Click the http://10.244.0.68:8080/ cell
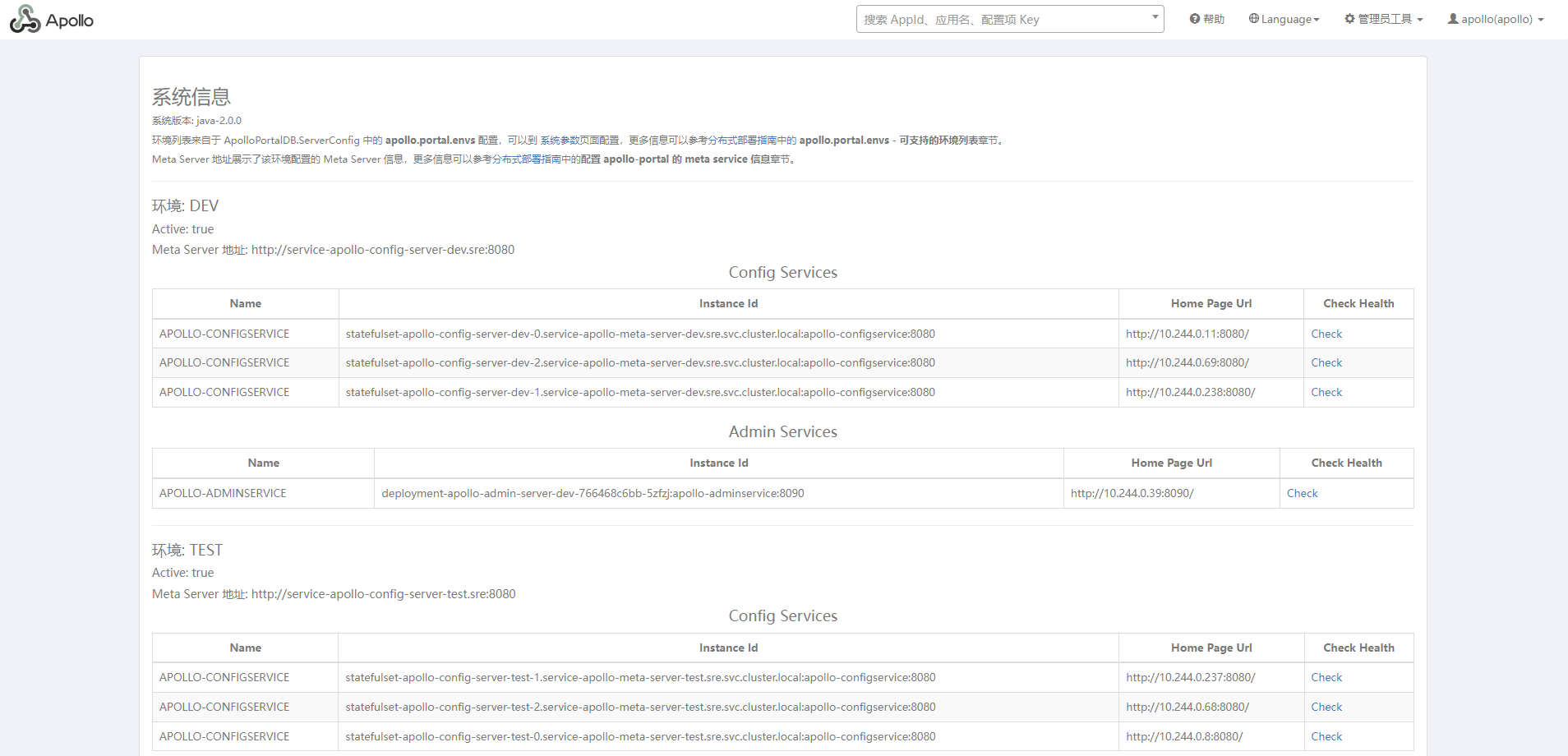The width and height of the screenshot is (1568, 756). pos(1211,707)
